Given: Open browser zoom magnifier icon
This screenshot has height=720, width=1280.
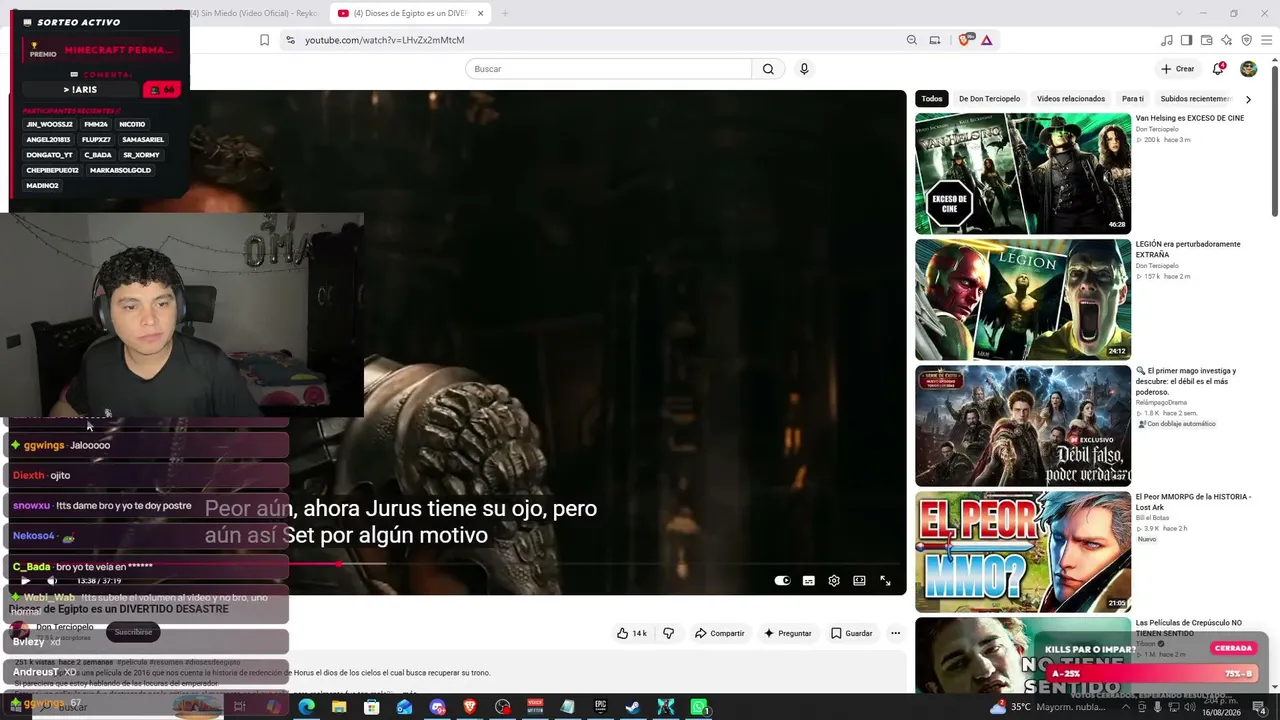Looking at the screenshot, I should coord(911,40).
